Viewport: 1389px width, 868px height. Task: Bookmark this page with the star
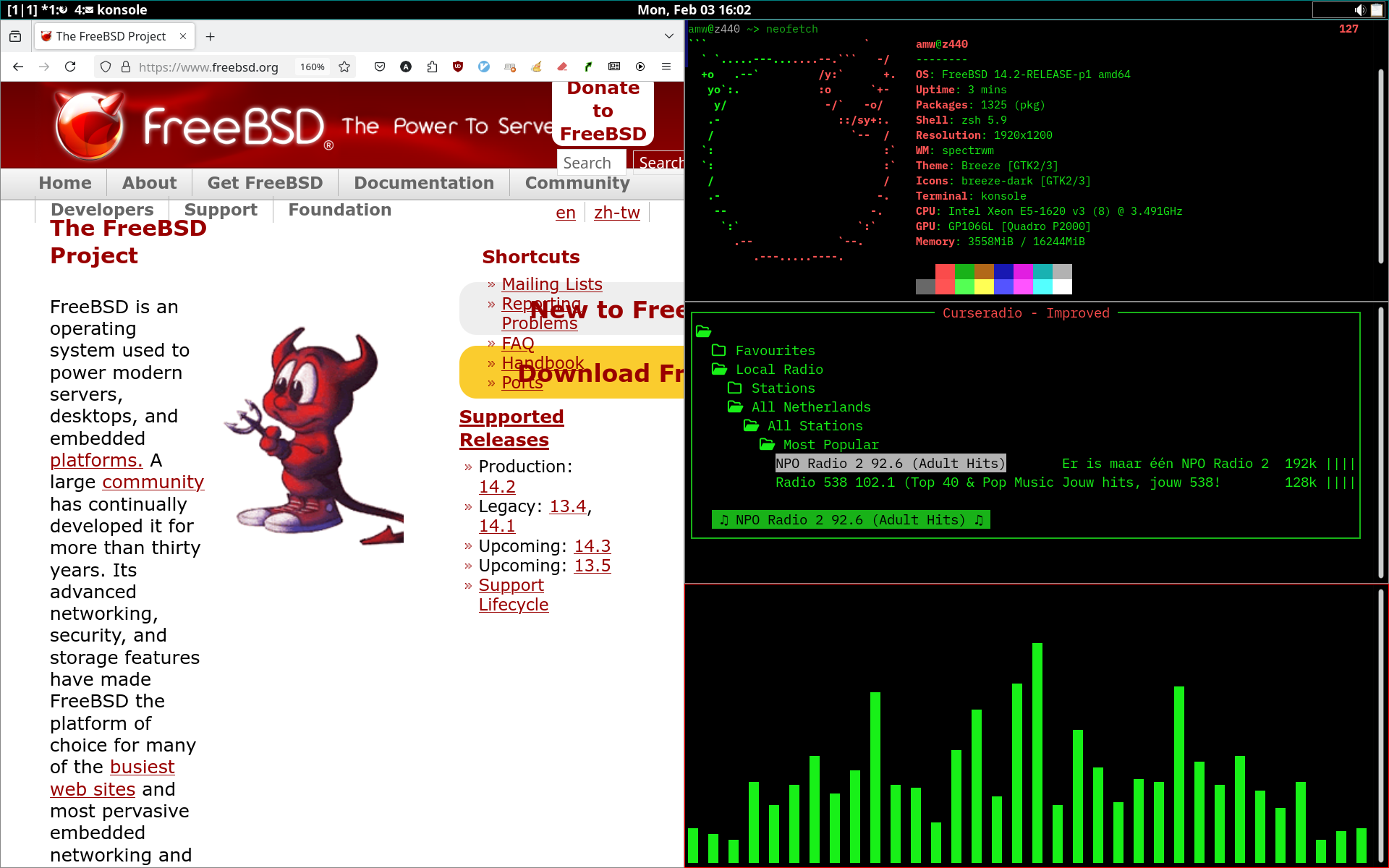[344, 67]
